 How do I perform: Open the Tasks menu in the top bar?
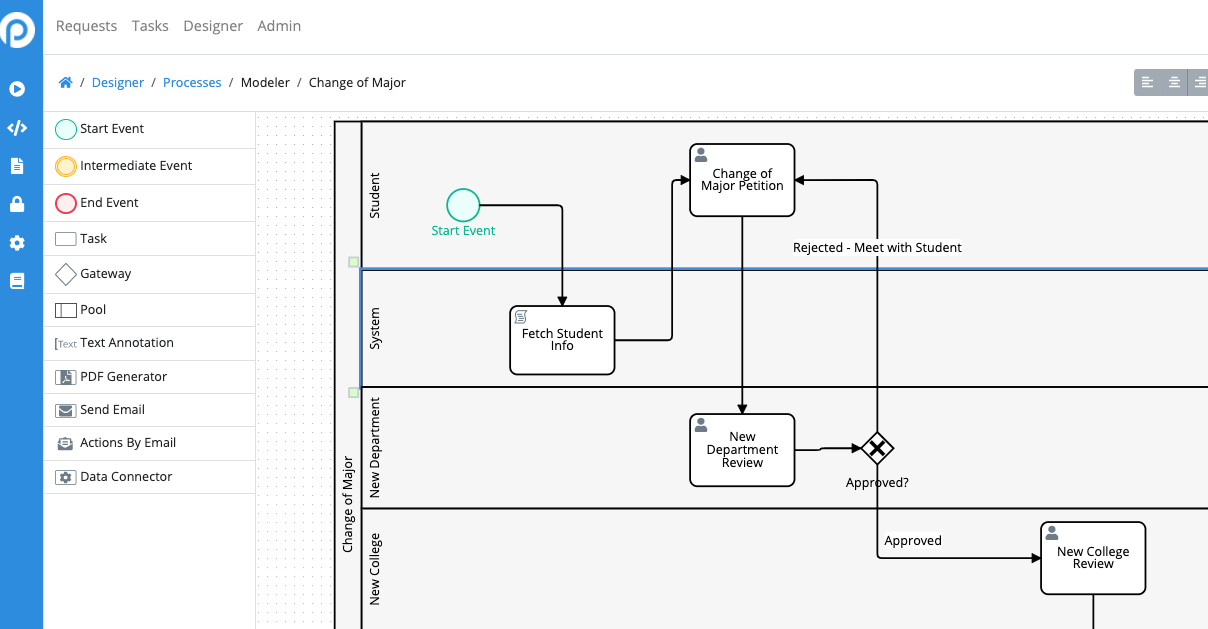coord(150,26)
